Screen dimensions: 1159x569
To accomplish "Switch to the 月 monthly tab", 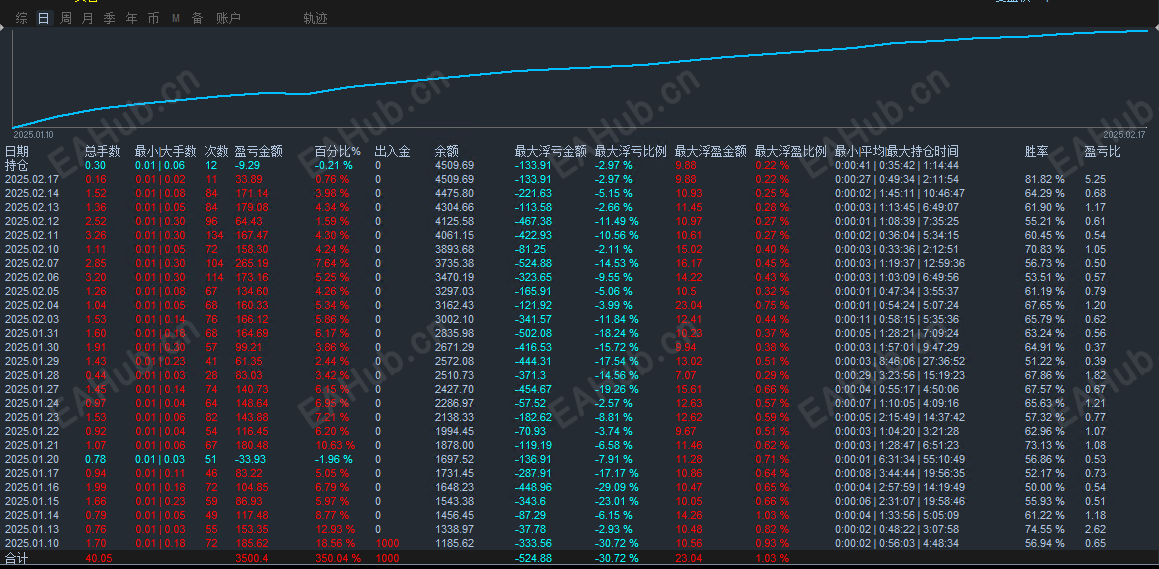I will pyautogui.click(x=87, y=18).
